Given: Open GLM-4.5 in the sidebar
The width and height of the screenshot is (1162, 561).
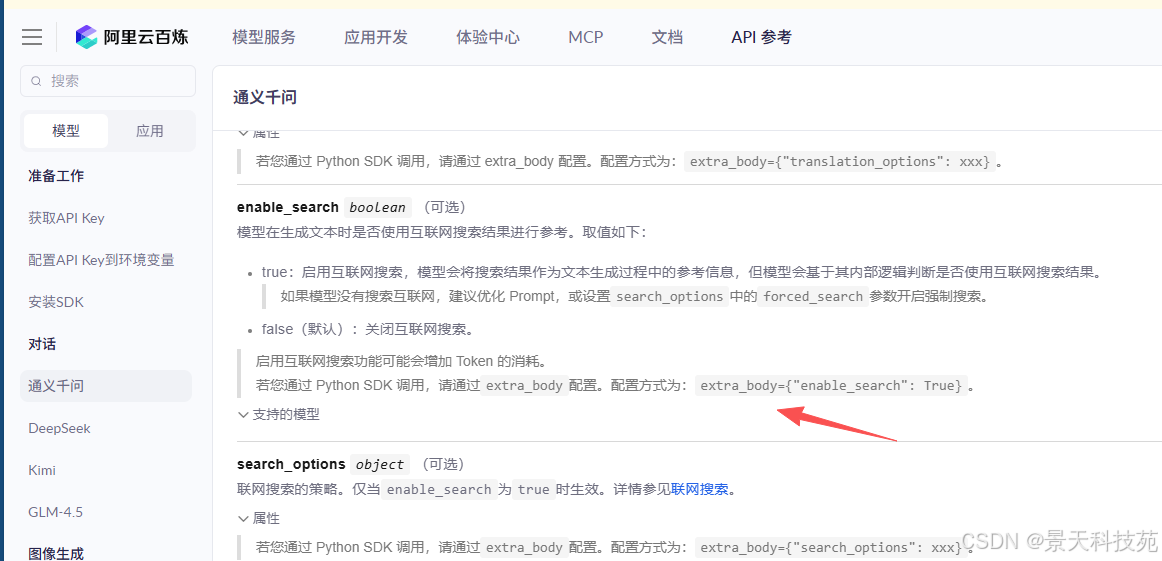Looking at the screenshot, I should [54, 512].
